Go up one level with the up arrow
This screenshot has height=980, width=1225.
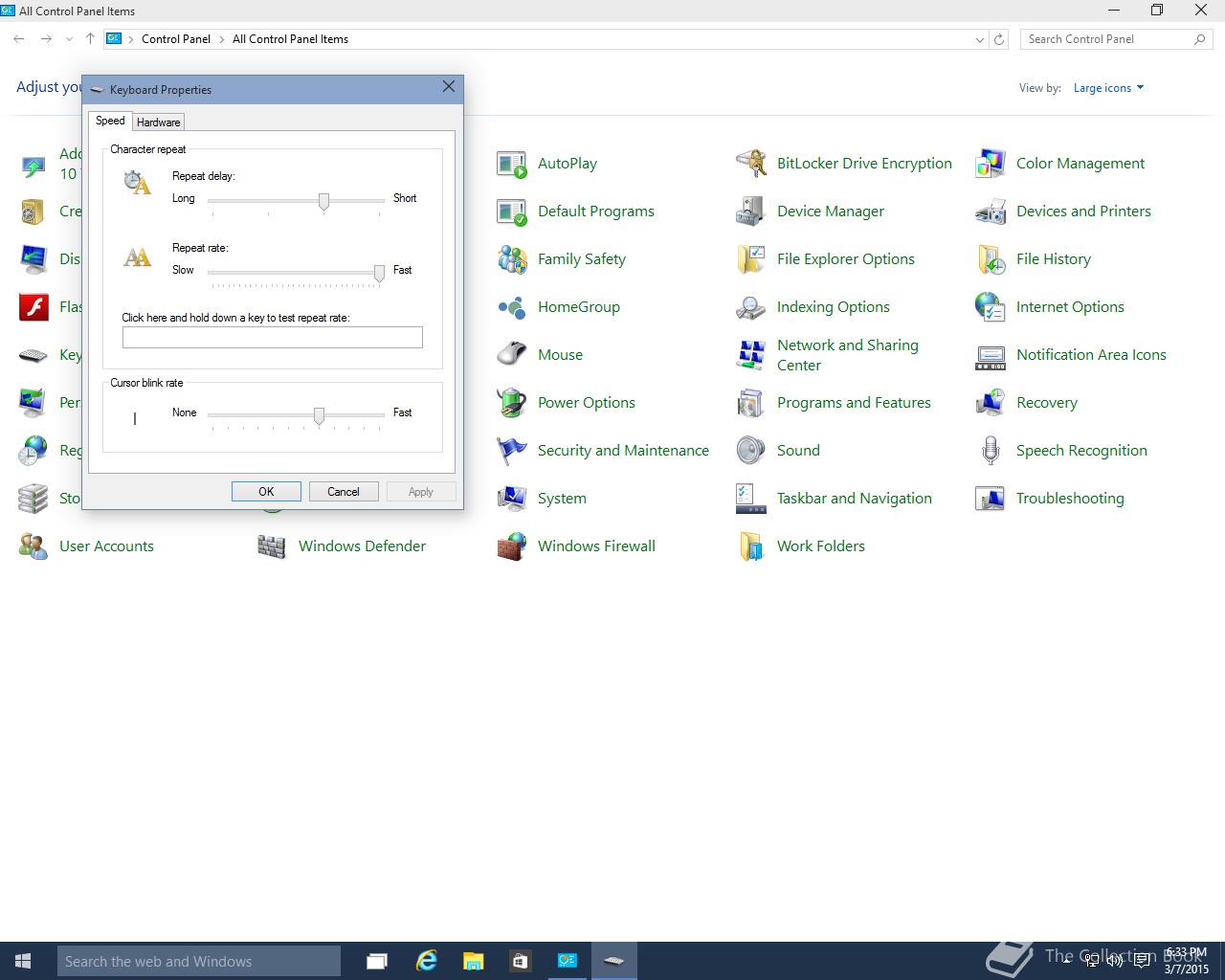(90, 39)
